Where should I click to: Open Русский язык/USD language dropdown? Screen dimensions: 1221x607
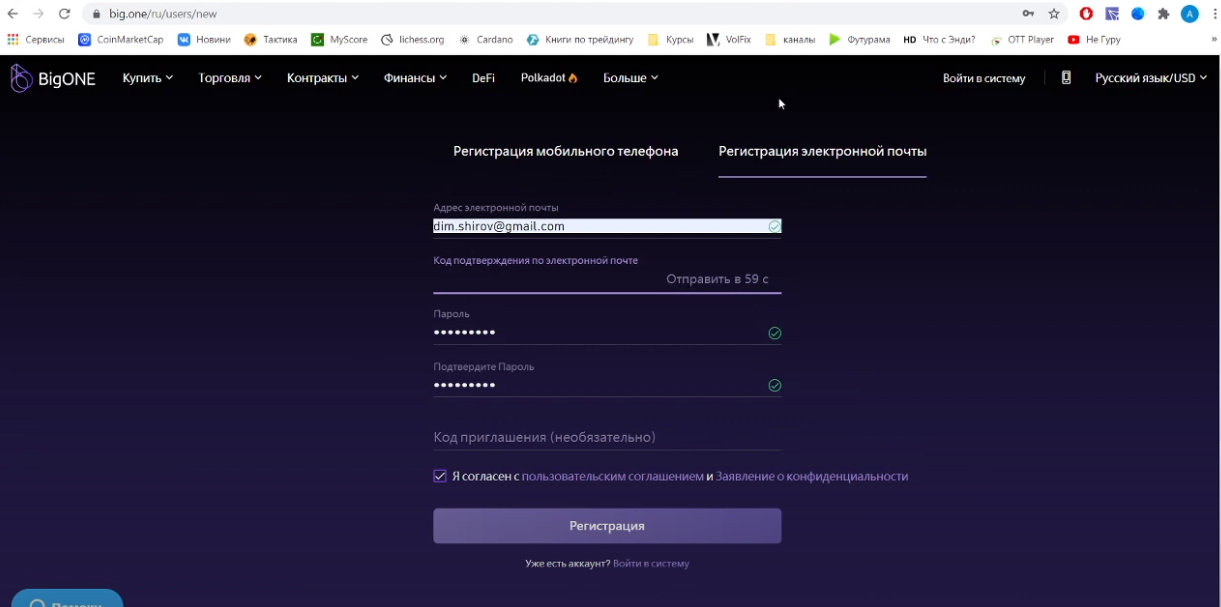(1151, 78)
